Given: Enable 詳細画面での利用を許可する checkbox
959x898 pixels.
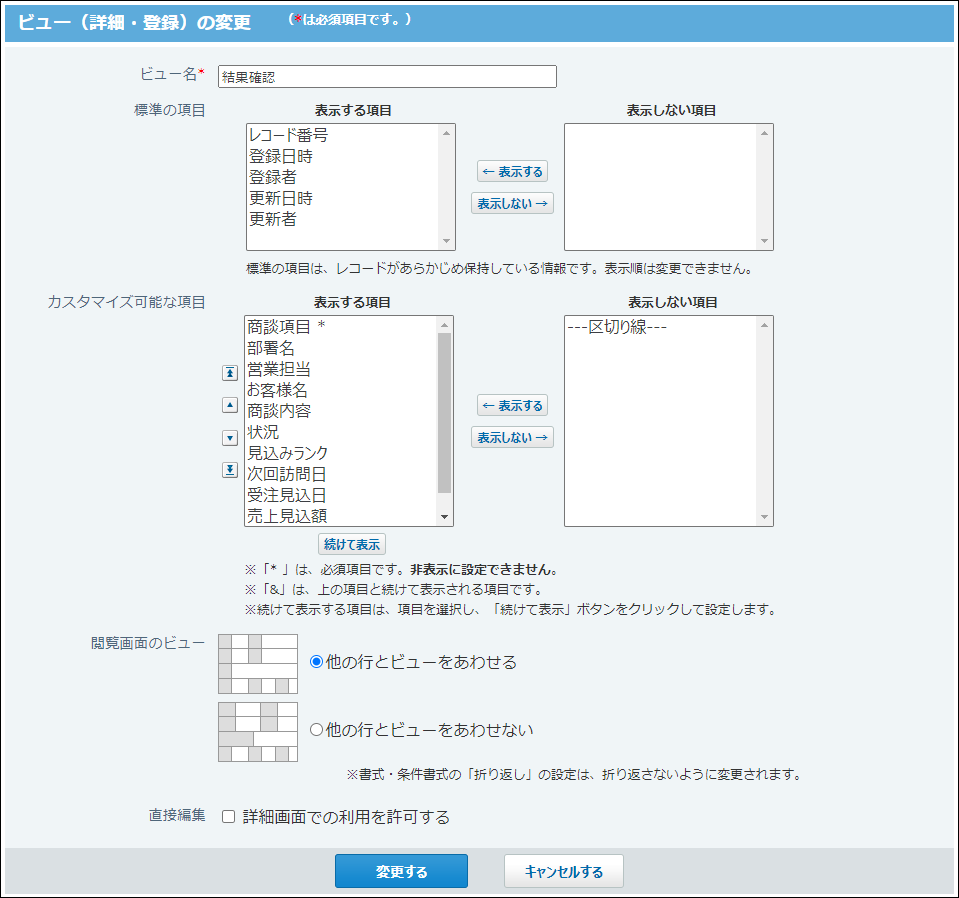Looking at the screenshot, I should pos(229,817).
